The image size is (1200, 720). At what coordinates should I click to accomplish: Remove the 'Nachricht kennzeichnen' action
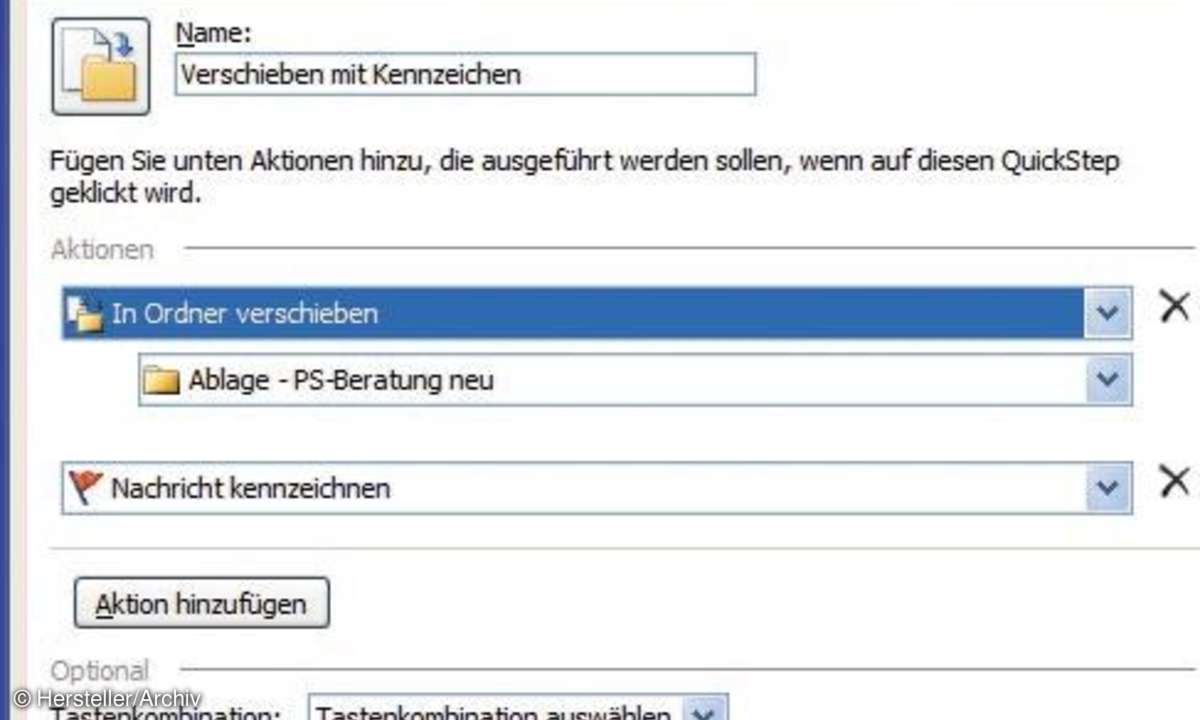coord(1174,481)
